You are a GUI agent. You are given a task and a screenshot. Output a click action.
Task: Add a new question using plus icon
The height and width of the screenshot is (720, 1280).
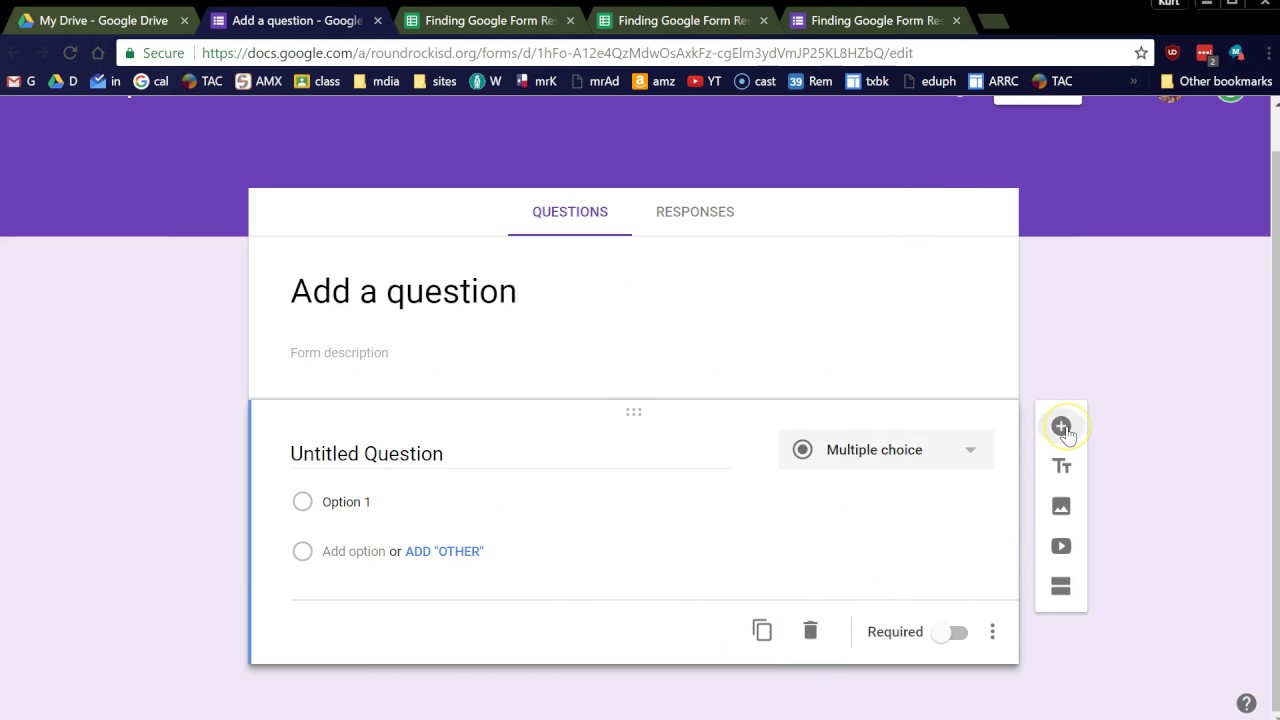click(1061, 427)
